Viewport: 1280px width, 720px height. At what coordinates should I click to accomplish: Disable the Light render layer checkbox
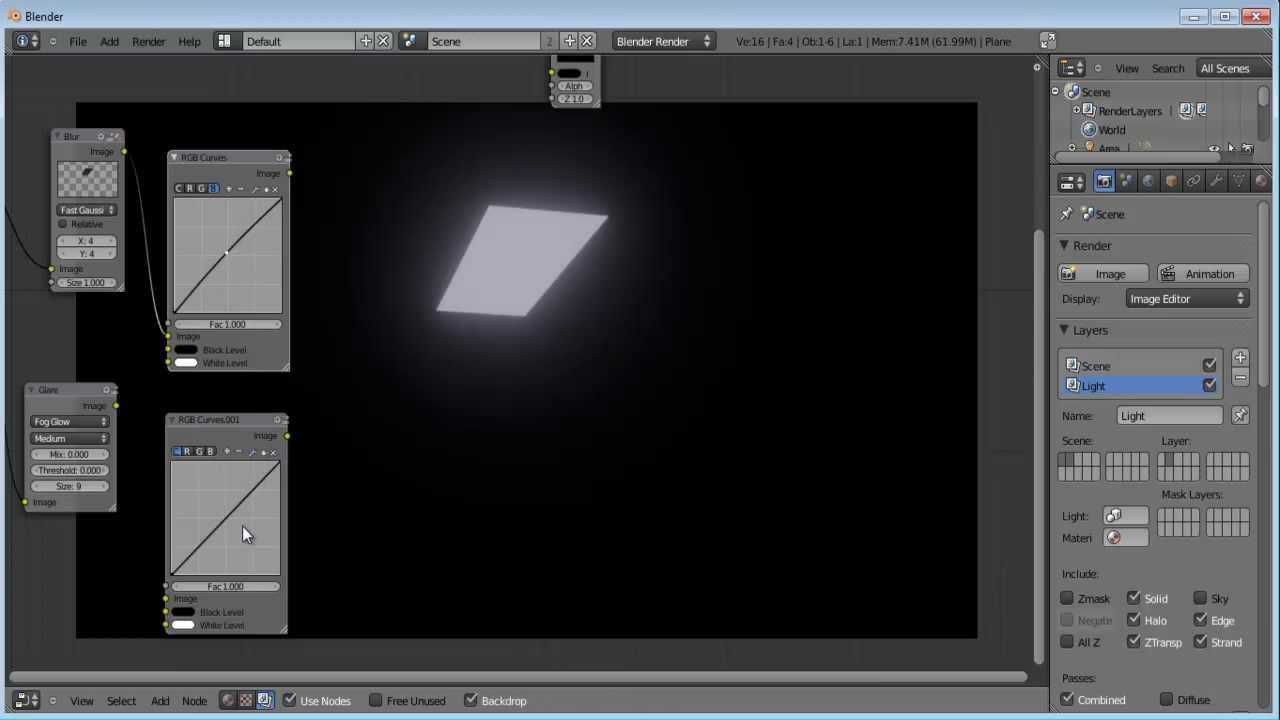pos(1210,385)
